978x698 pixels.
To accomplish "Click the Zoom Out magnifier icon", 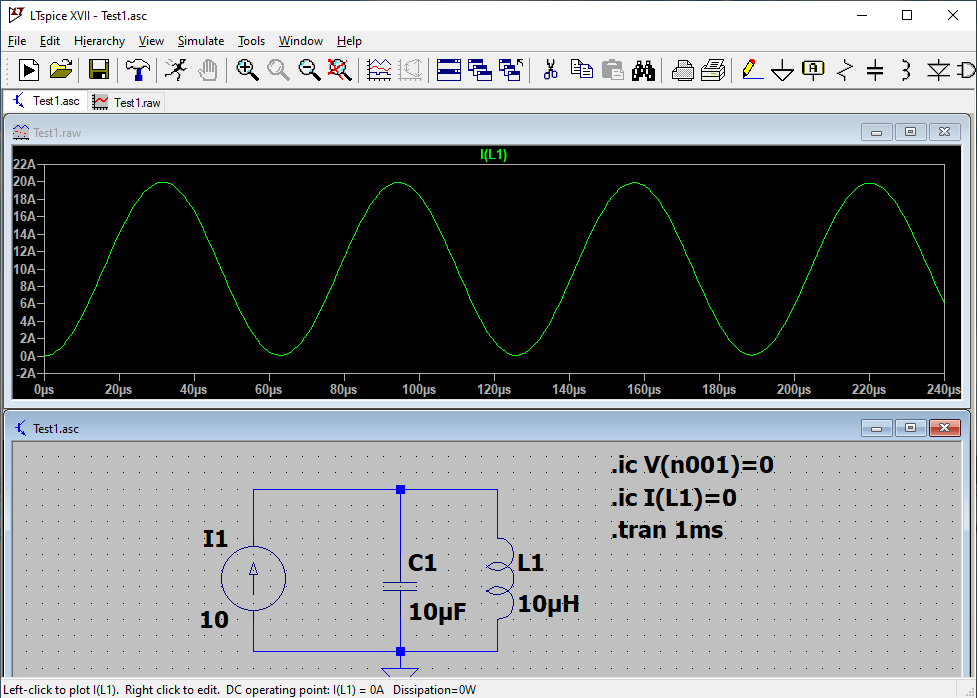I will pyautogui.click(x=309, y=70).
